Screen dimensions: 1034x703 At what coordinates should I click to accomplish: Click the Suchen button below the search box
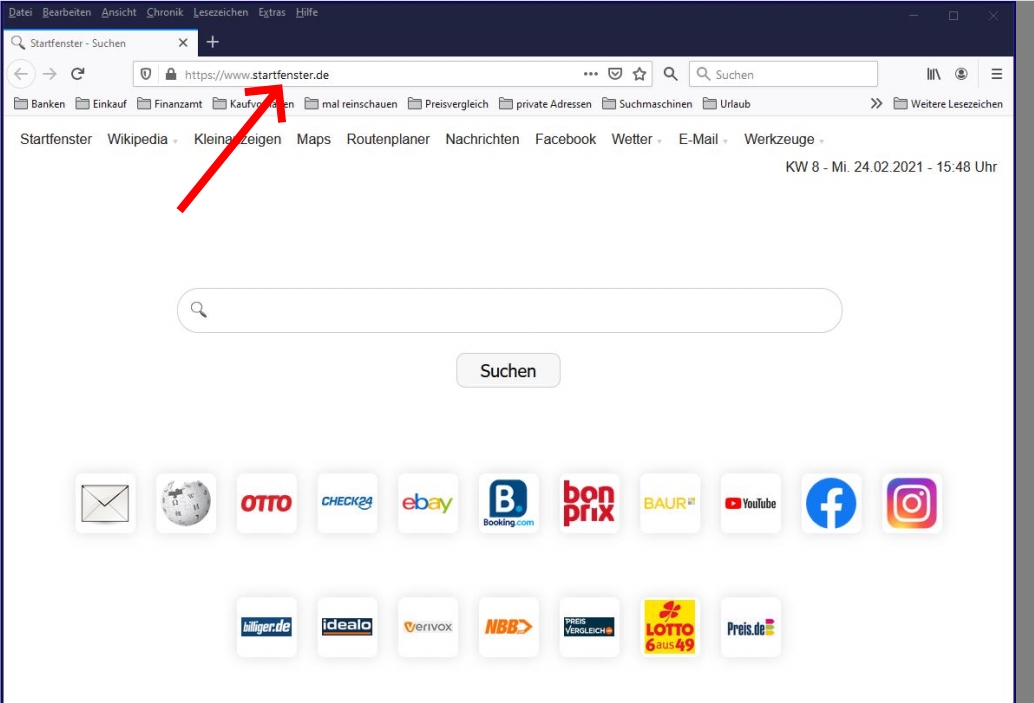508,371
